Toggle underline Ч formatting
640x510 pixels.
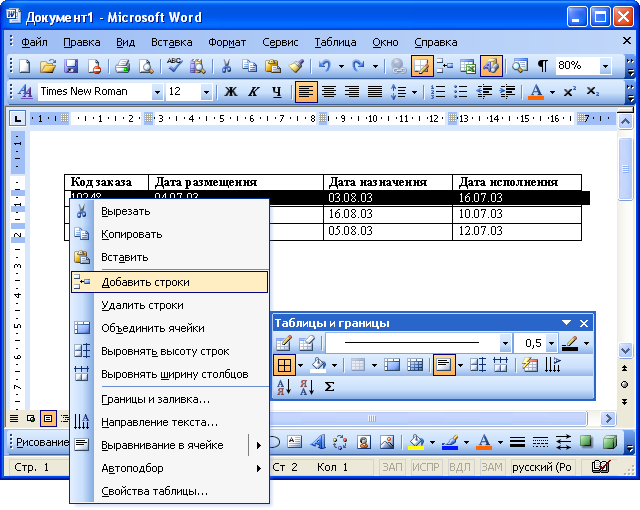click(x=277, y=92)
